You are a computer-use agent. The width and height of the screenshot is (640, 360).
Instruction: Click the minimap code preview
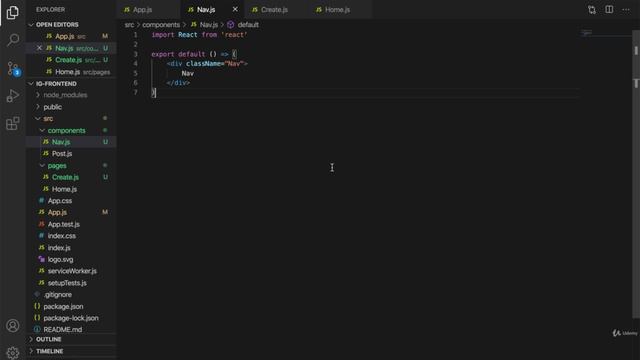[x=587, y=32]
